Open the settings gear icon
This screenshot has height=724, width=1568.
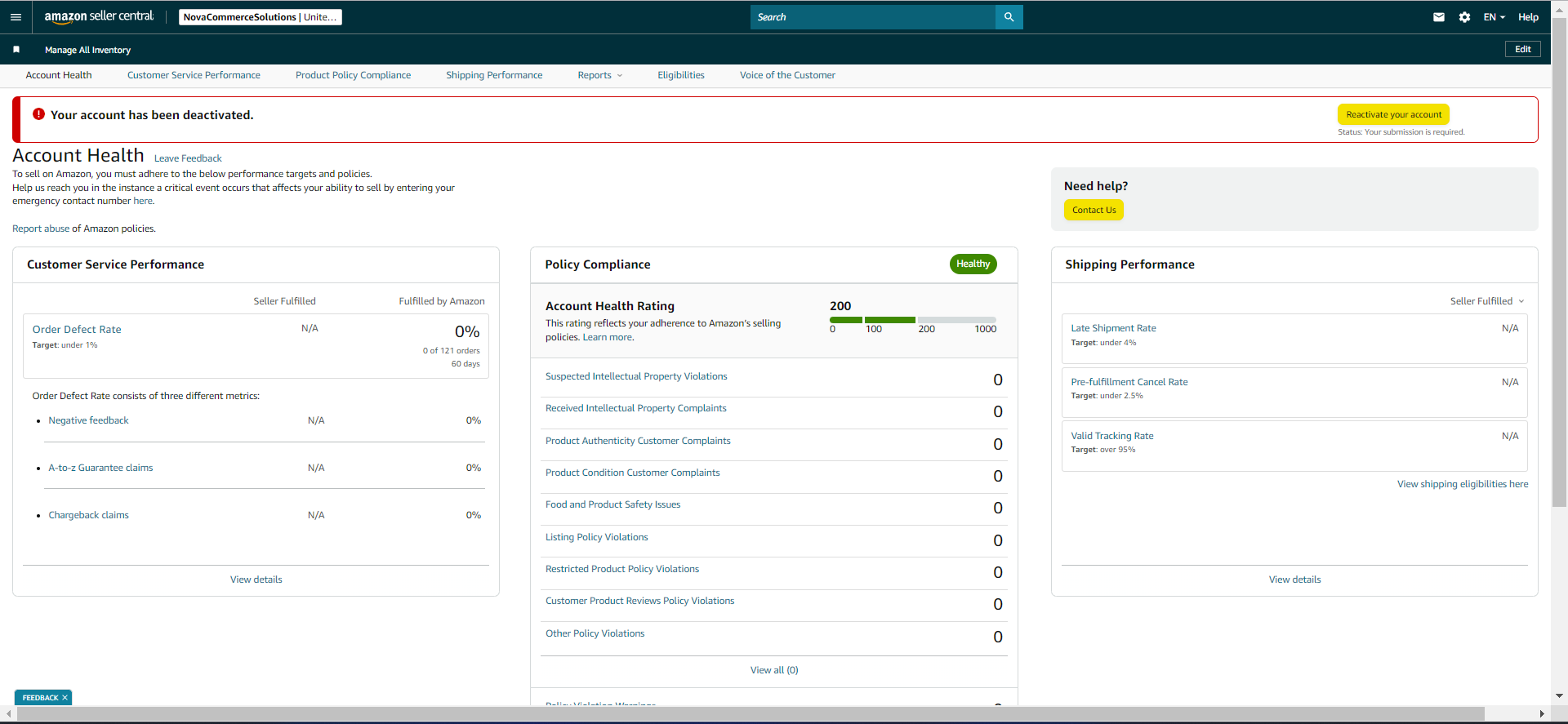coord(1464,17)
